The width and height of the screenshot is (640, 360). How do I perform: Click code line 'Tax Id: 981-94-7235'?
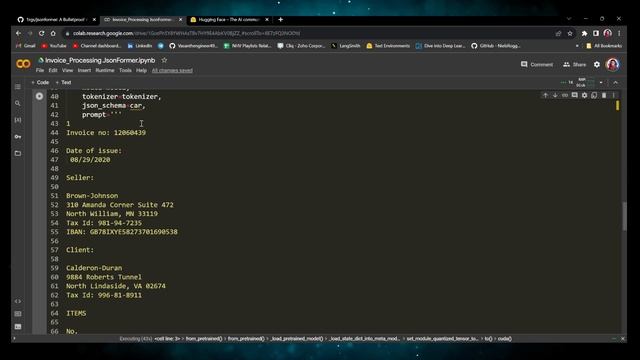(x=104, y=223)
